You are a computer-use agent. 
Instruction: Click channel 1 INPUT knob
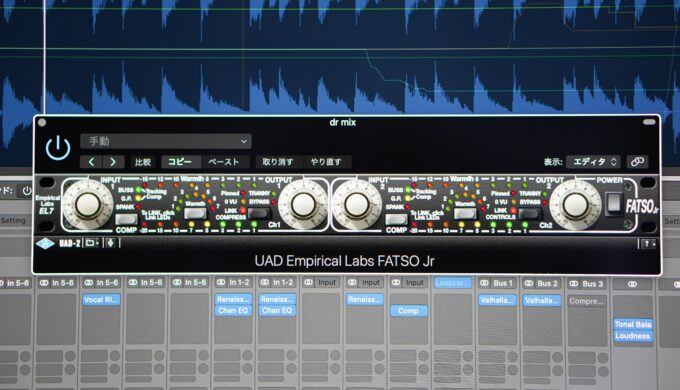tap(88, 204)
